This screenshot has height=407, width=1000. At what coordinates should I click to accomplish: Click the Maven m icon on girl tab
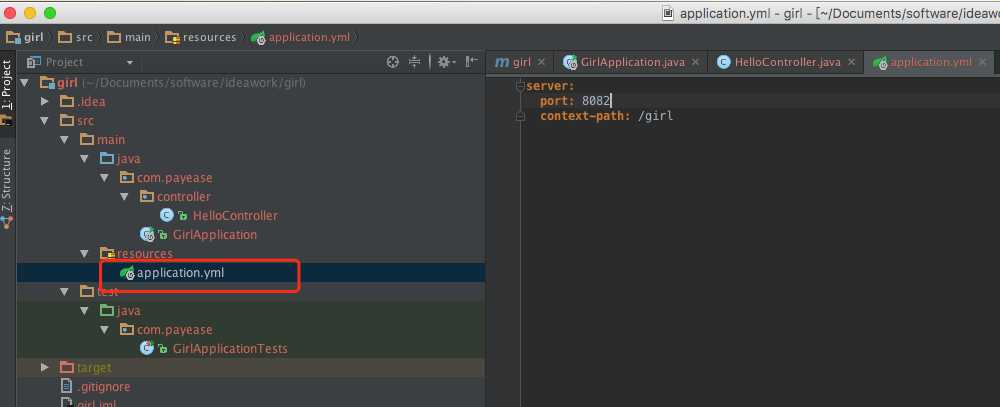point(502,62)
